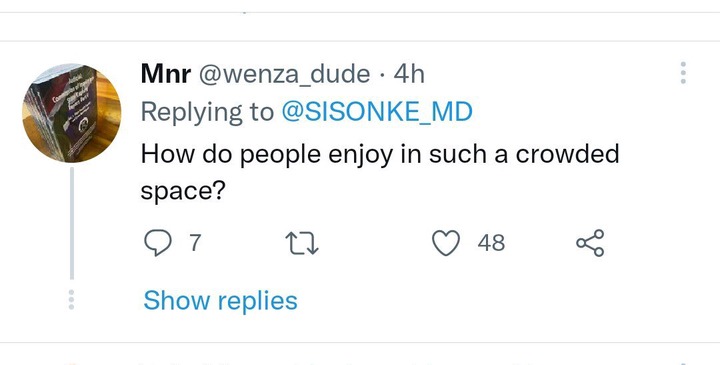
Task: Open the three-dot more options menu
Action: point(683,73)
